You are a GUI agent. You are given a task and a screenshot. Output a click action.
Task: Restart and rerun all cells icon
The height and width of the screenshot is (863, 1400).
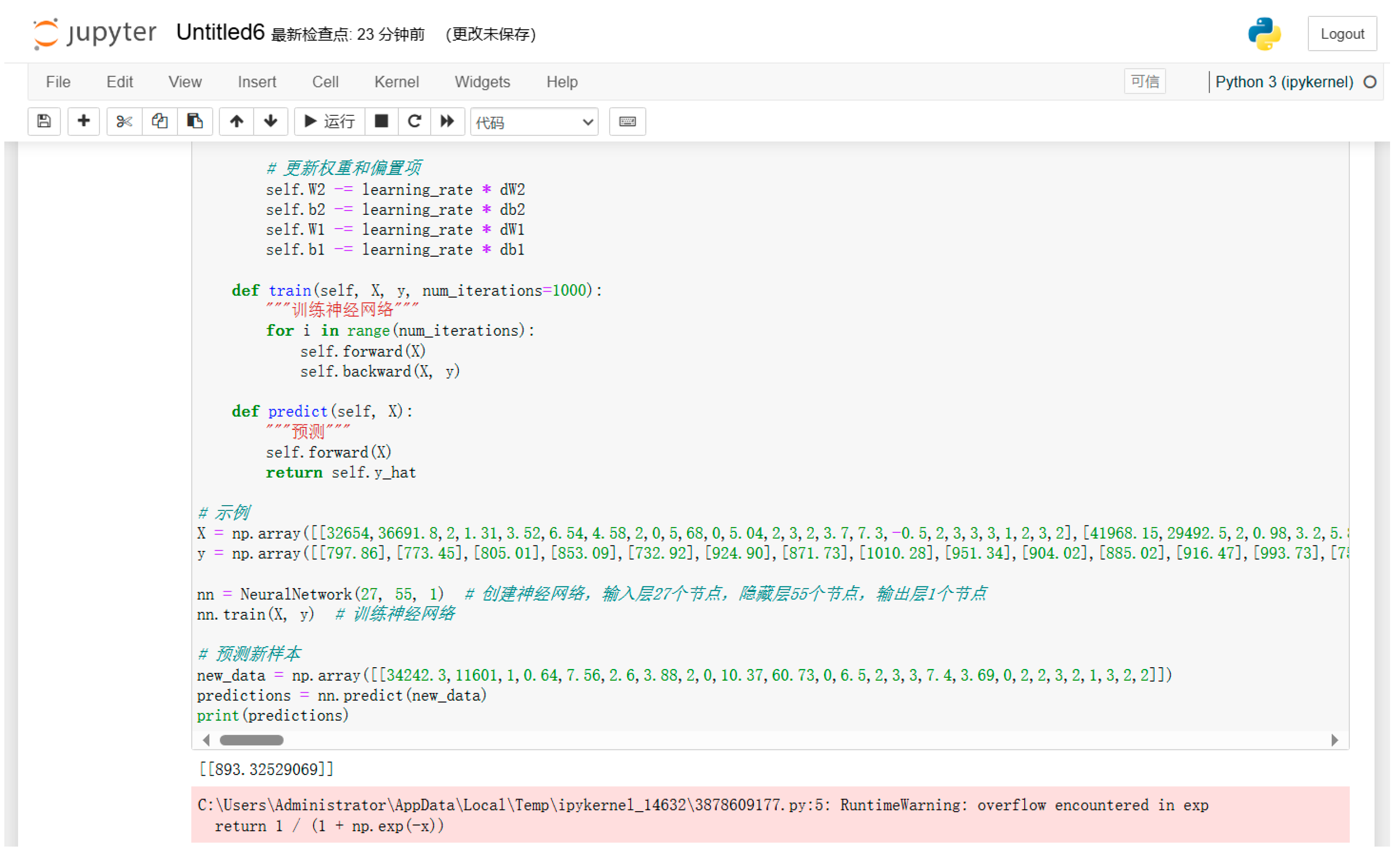click(x=447, y=121)
